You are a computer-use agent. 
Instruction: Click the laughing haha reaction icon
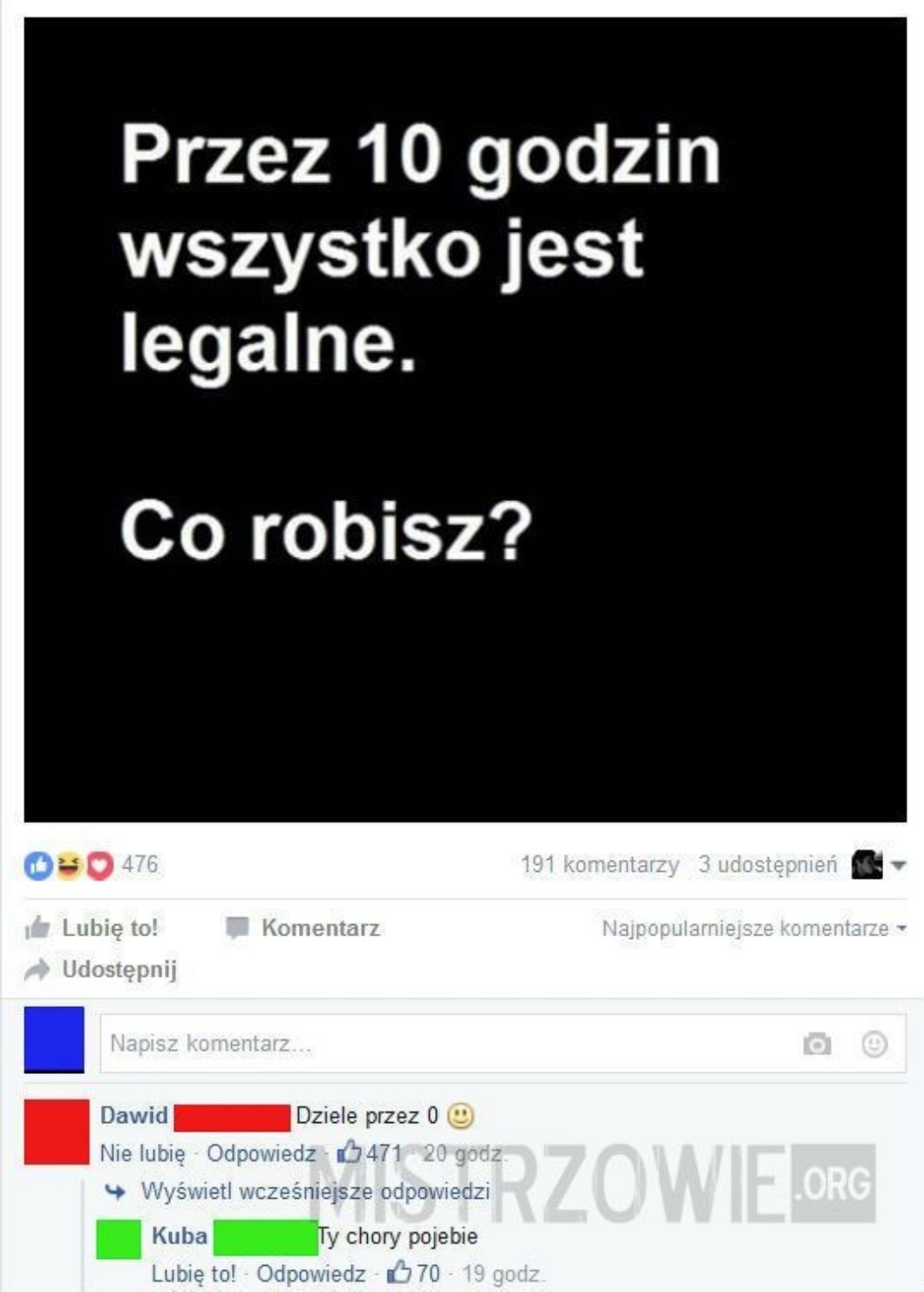(69, 865)
